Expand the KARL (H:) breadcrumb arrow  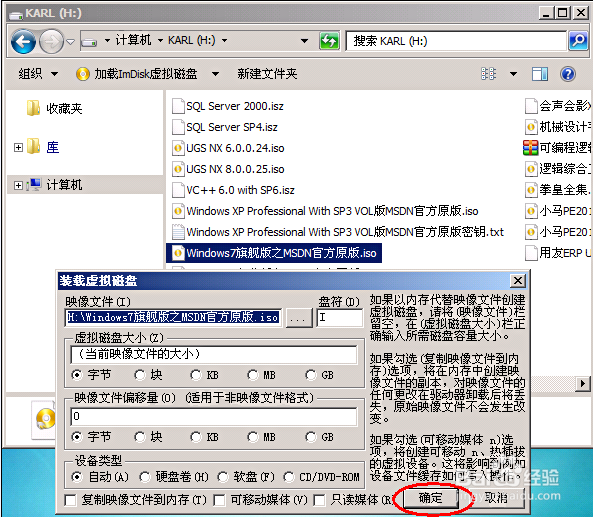[224, 40]
